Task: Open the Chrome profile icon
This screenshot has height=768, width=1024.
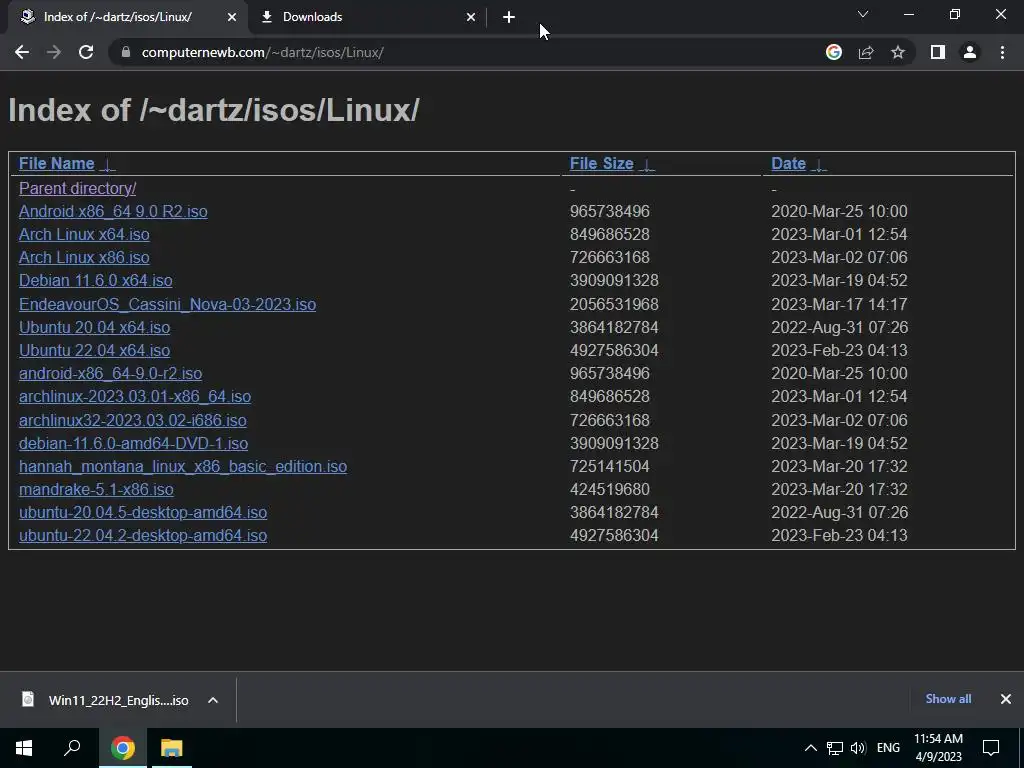Action: [x=970, y=52]
